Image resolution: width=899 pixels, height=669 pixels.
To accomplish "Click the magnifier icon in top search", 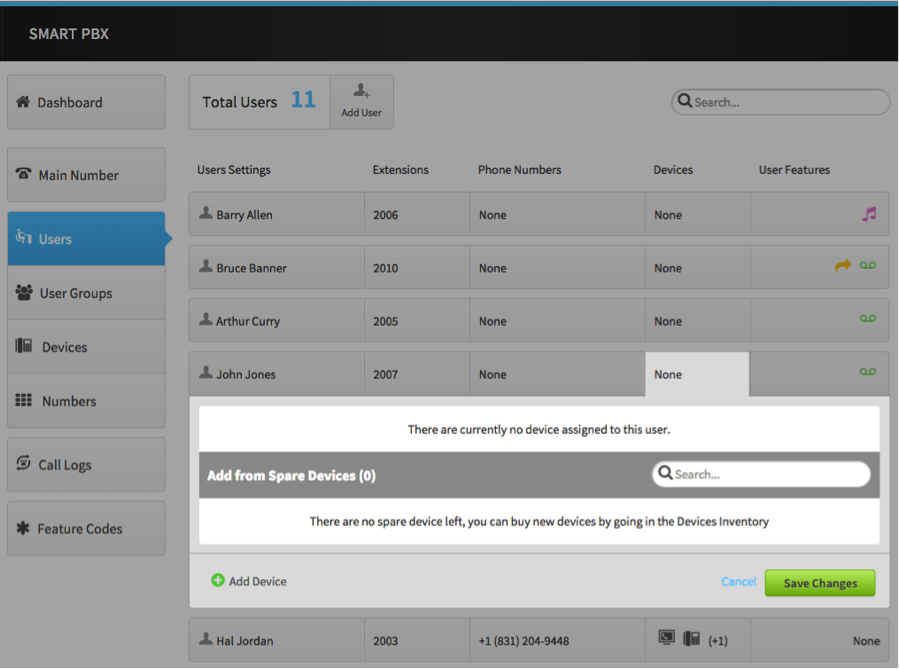I will 685,101.
